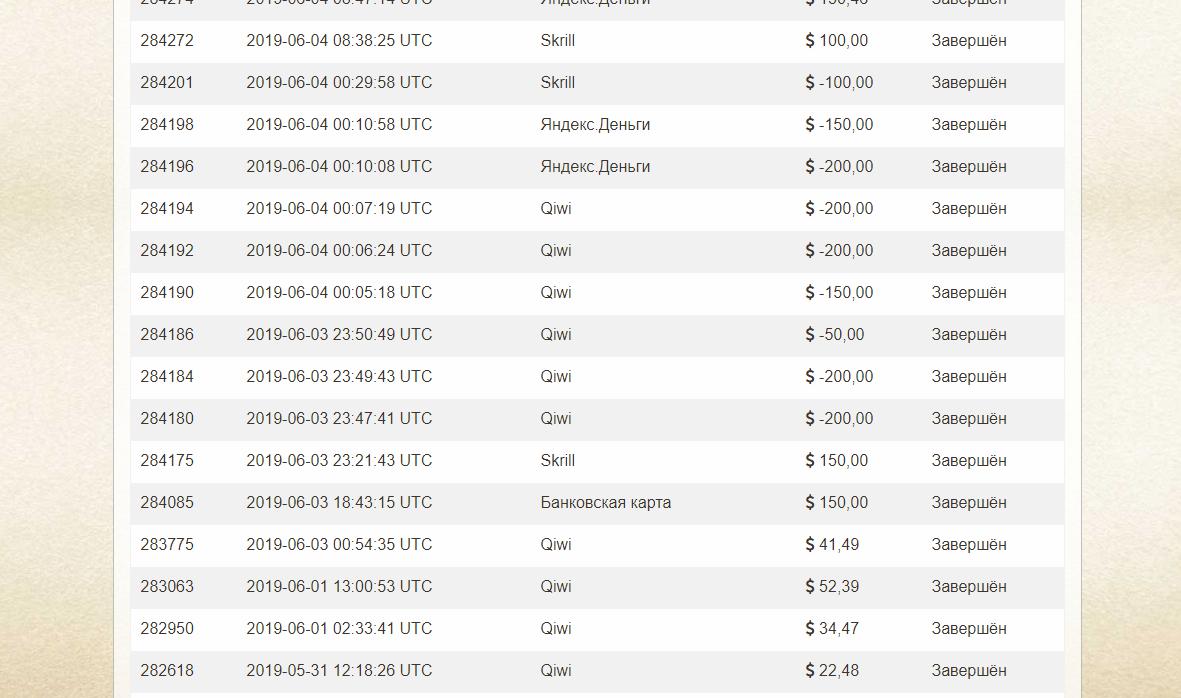This screenshot has height=698, width=1181.
Task: Select timestamp 2019-06-03 23:49:43 UTC
Action: 339,376
